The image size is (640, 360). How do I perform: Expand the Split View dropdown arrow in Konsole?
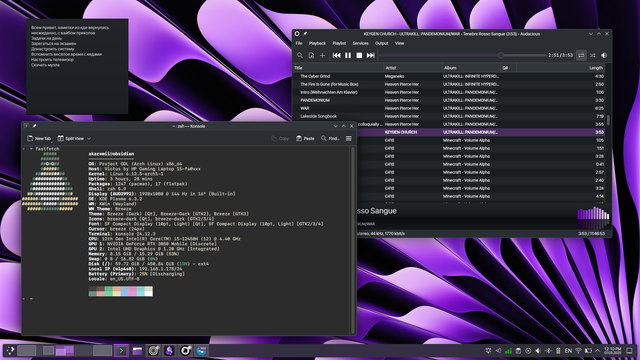click(89, 139)
